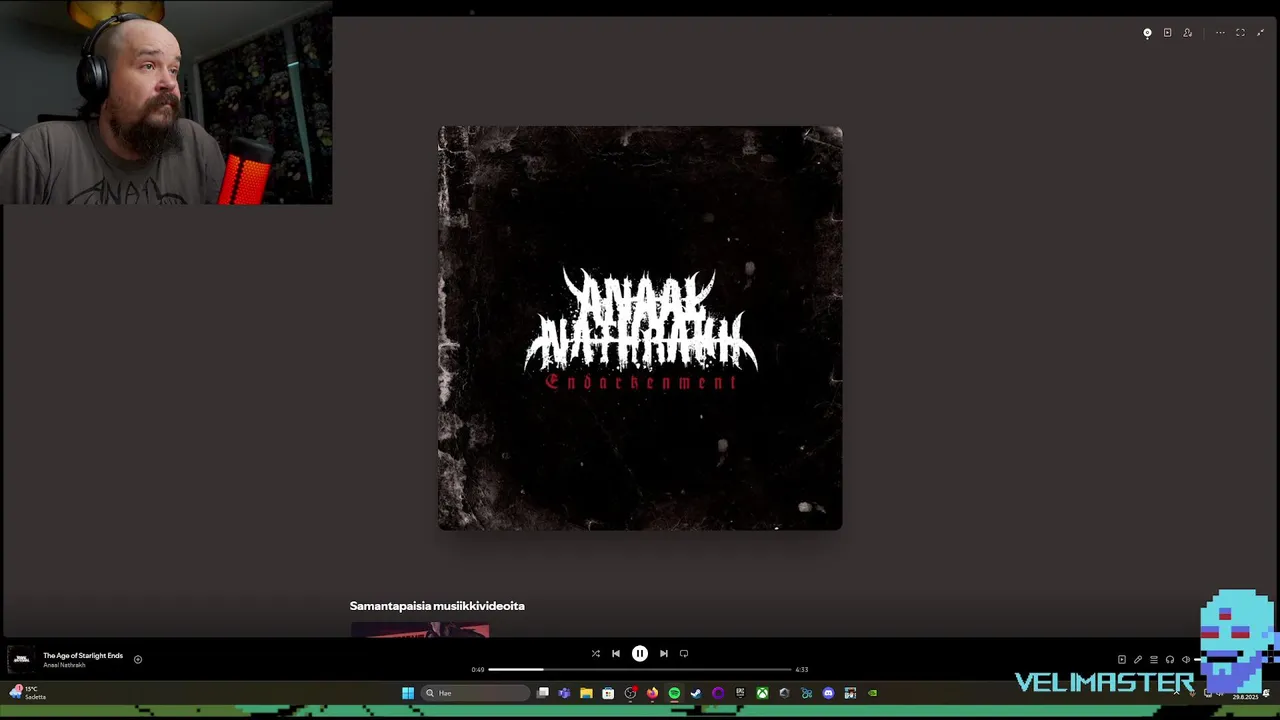The width and height of the screenshot is (1280, 720).
Task: Open Task View in taskbar
Action: tap(543, 693)
